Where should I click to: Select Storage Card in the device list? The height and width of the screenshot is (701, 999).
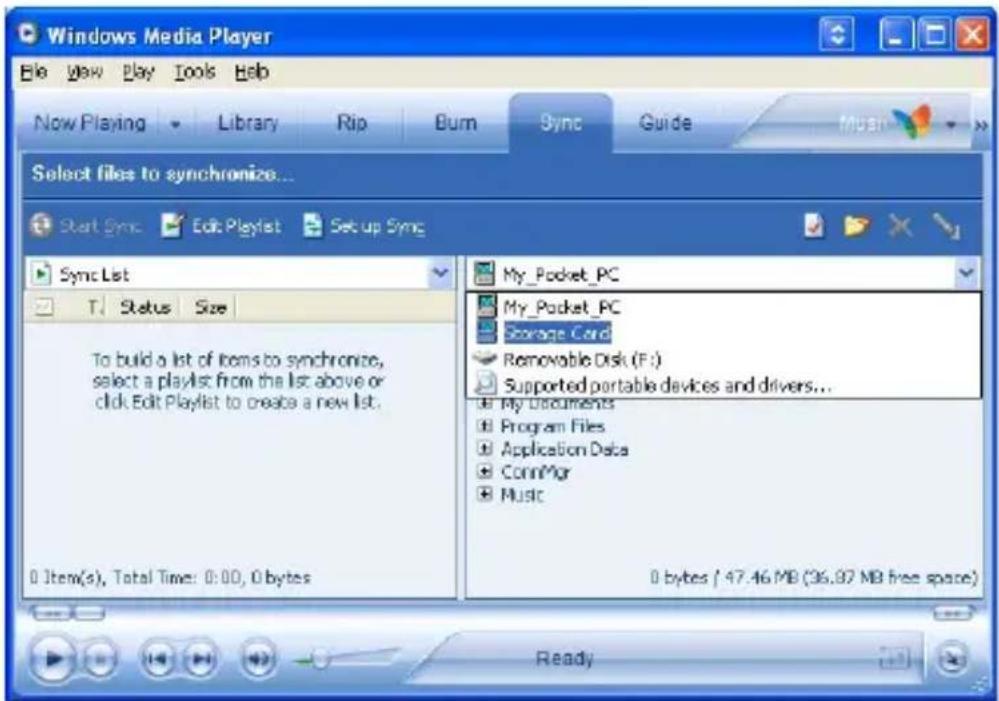click(724, 332)
